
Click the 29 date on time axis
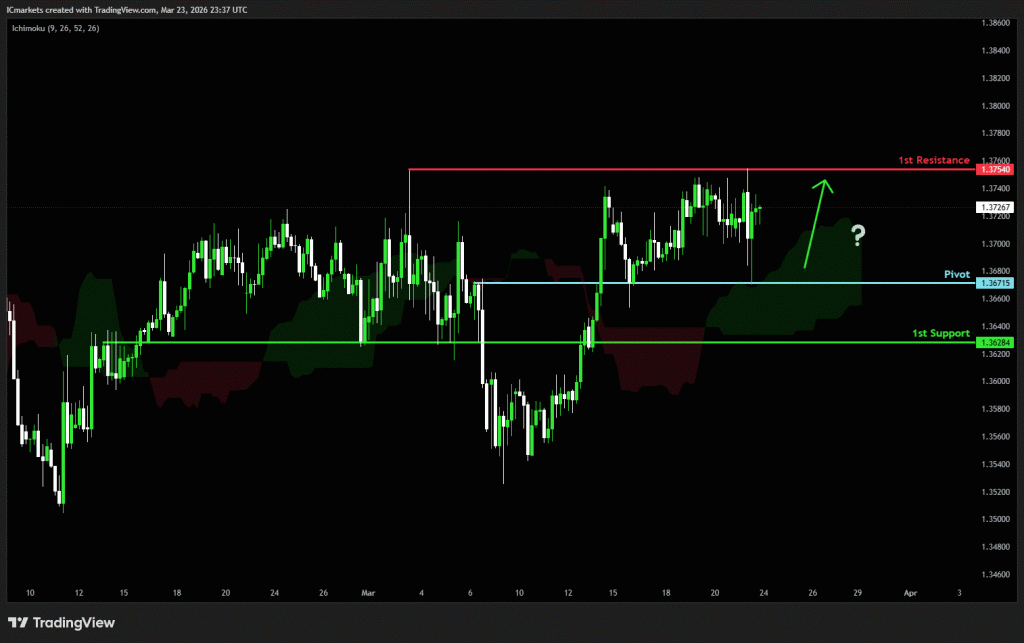[858, 592]
